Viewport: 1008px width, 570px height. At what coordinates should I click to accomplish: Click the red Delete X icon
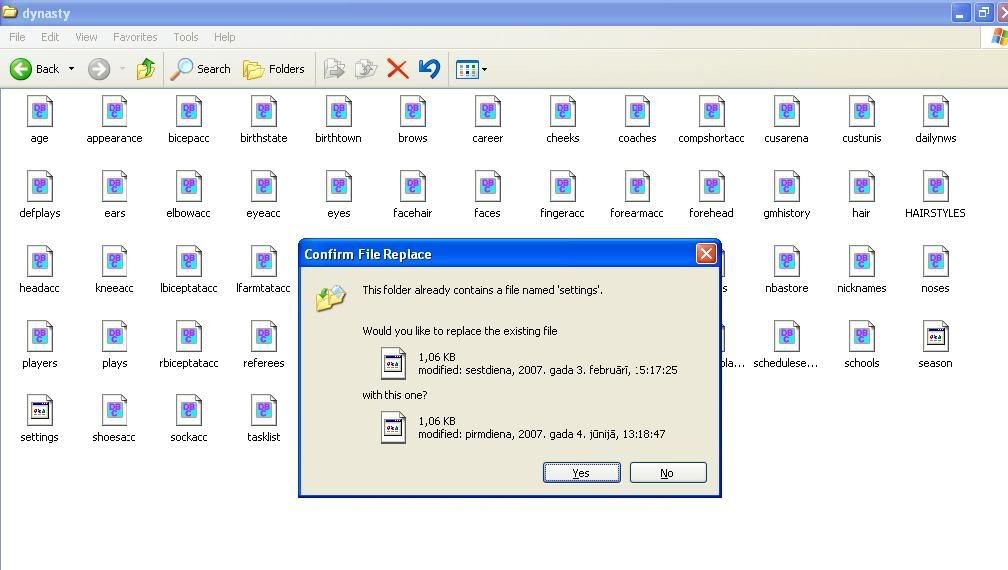(397, 69)
